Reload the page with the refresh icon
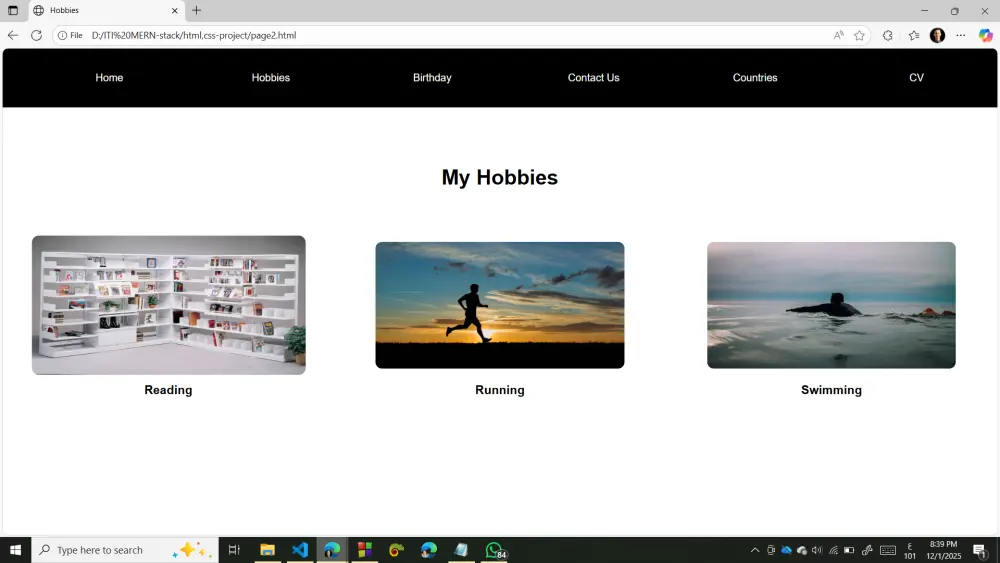This screenshot has width=1000, height=563. pos(36,35)
